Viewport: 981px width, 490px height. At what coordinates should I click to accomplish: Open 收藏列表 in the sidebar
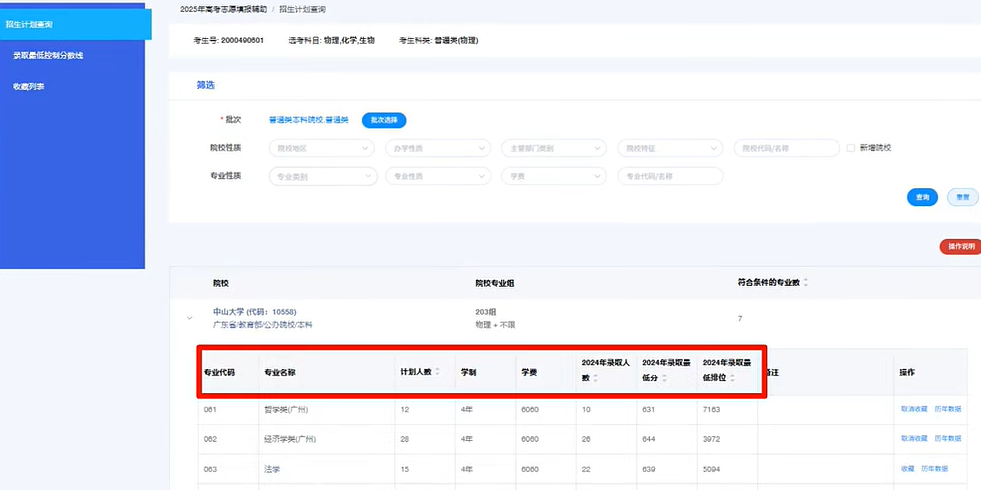point(28,87)
